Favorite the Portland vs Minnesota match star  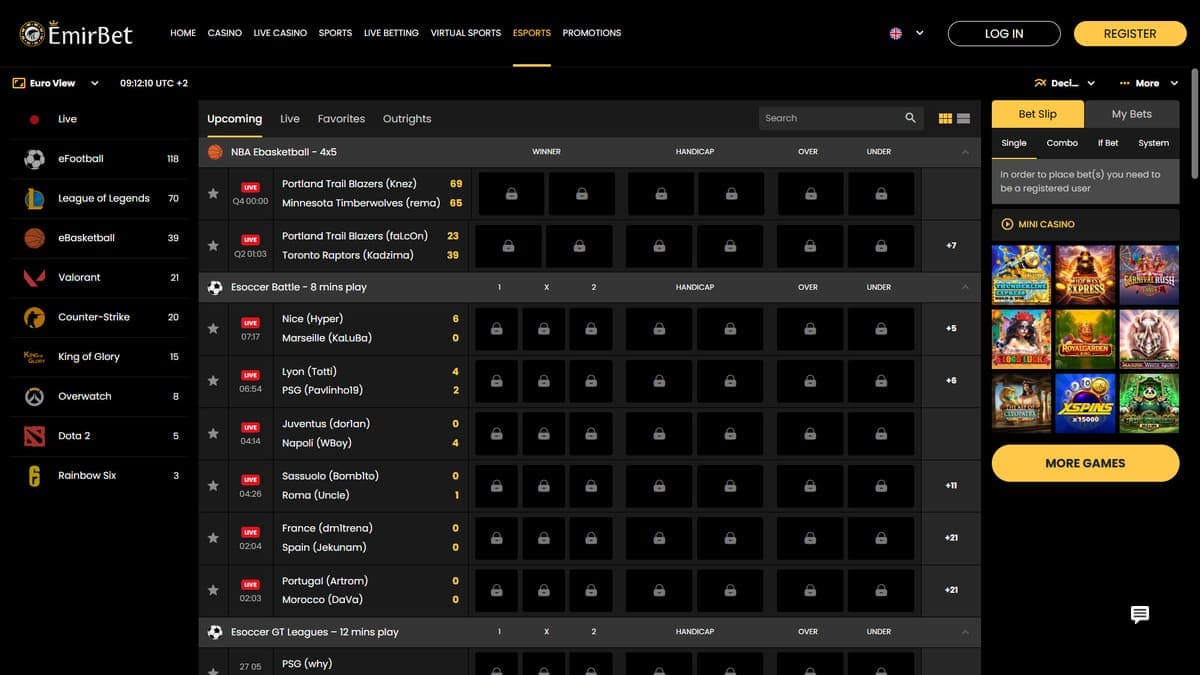(x=213, y=193)
